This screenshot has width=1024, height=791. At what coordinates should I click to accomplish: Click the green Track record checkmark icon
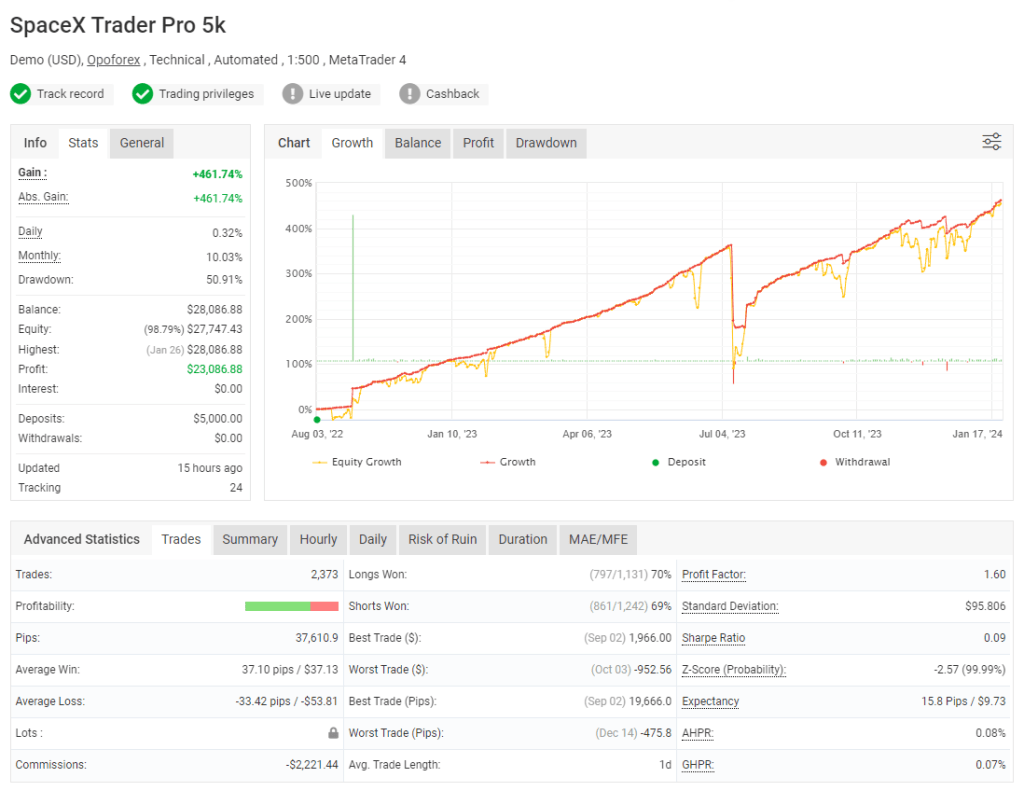(x=21, y=93)
